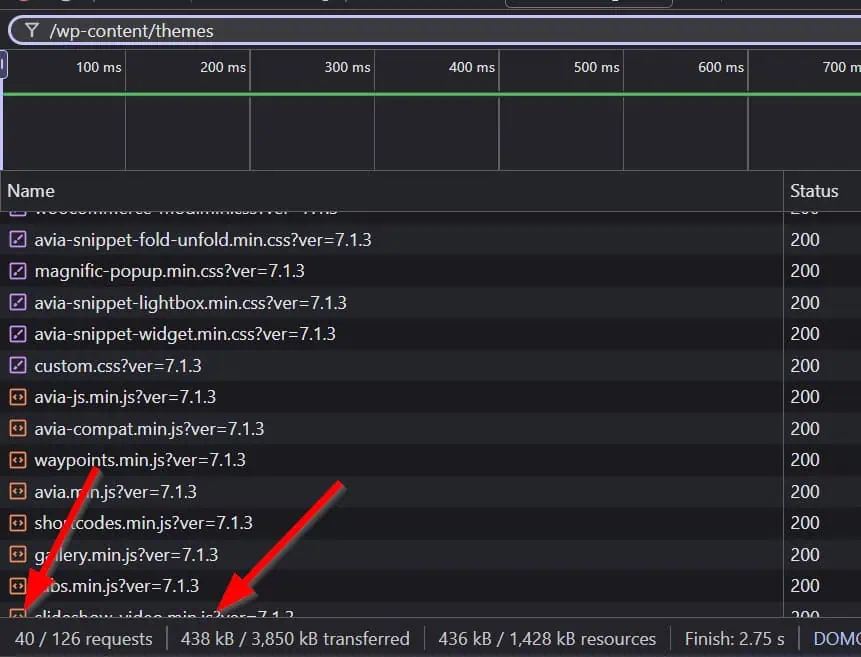Screen dimensions: 861x657
Task: Click the stylesheet icon beside custom.css
Action: point(17,366)
